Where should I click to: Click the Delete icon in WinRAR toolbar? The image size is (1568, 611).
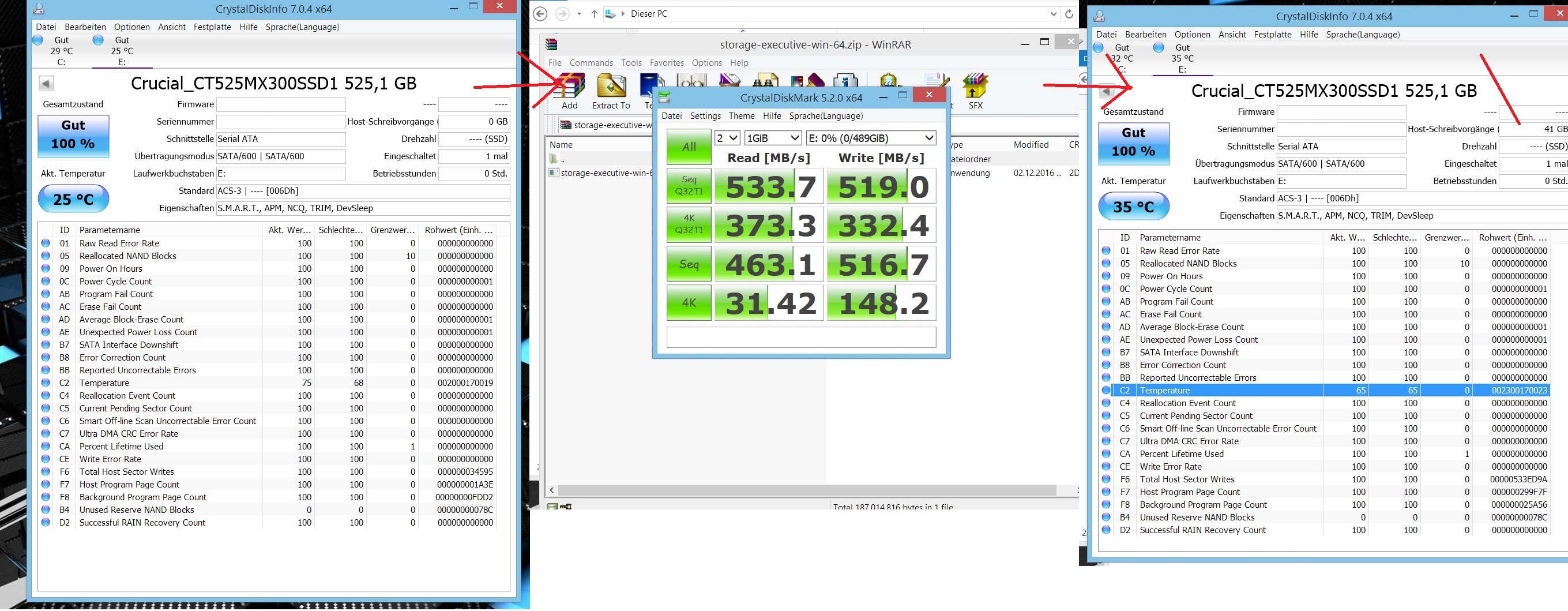point(730,80)
